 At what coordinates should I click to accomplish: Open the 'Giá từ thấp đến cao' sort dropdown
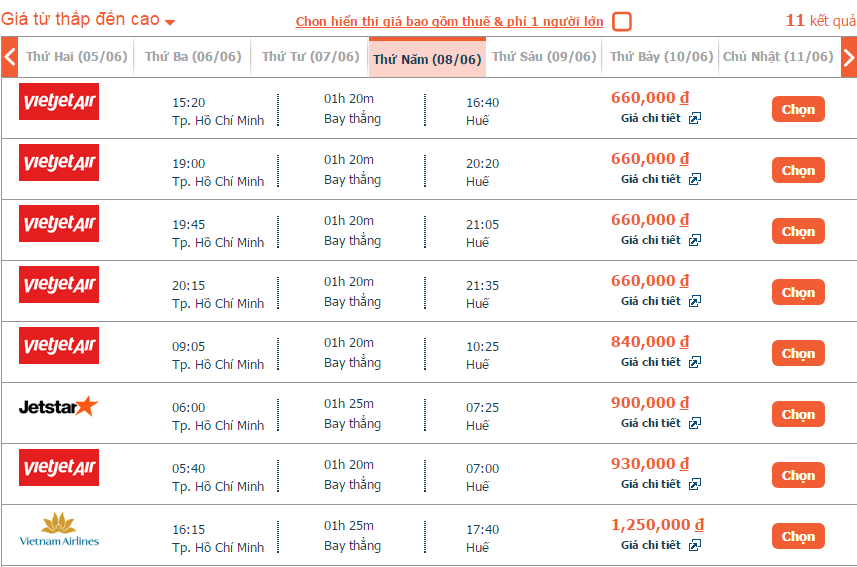point(87,20)
